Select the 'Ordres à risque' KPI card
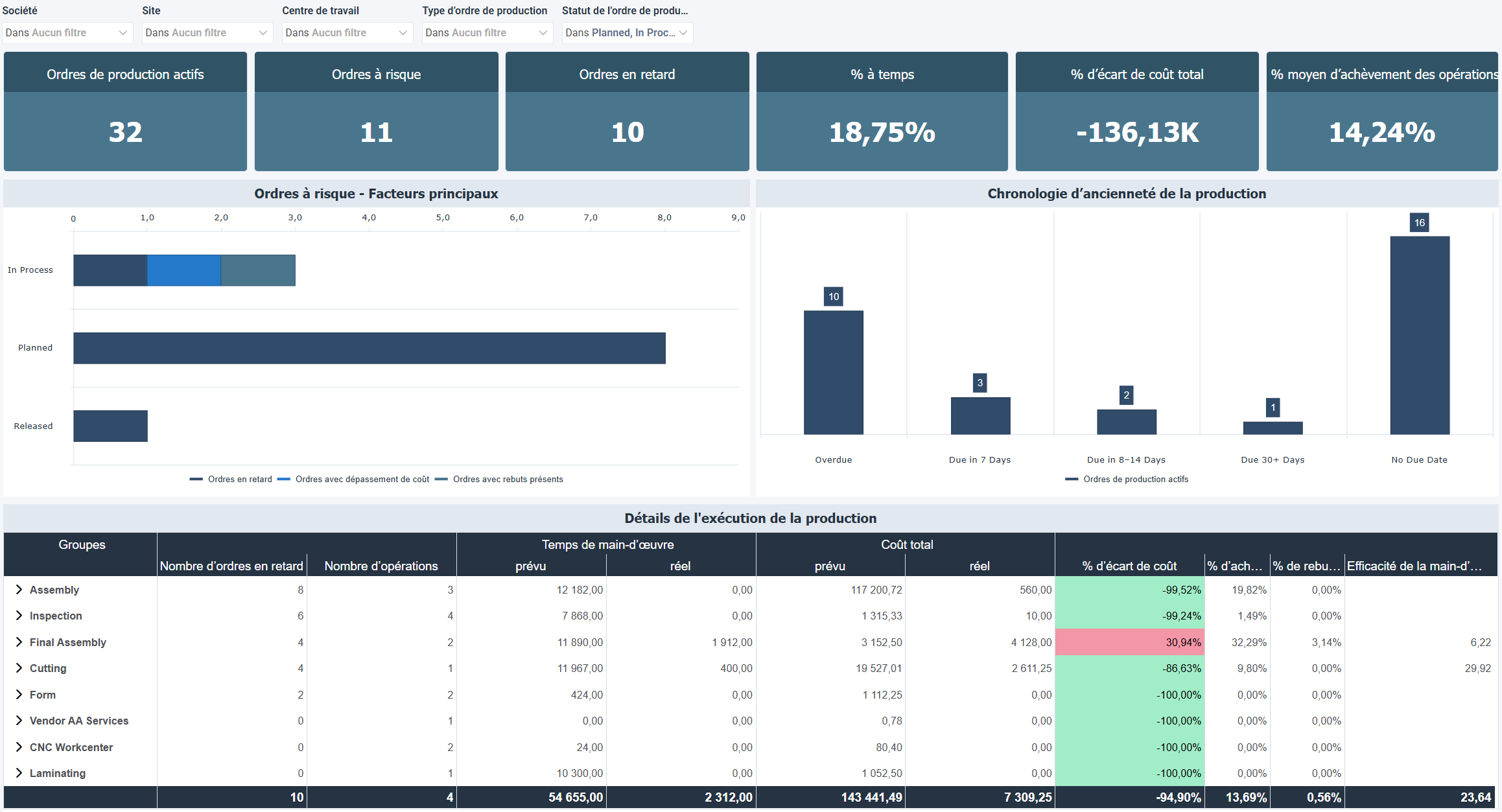Image resolution: width=1502 pixels, height=812 pixels. click(x=376, y=111)
